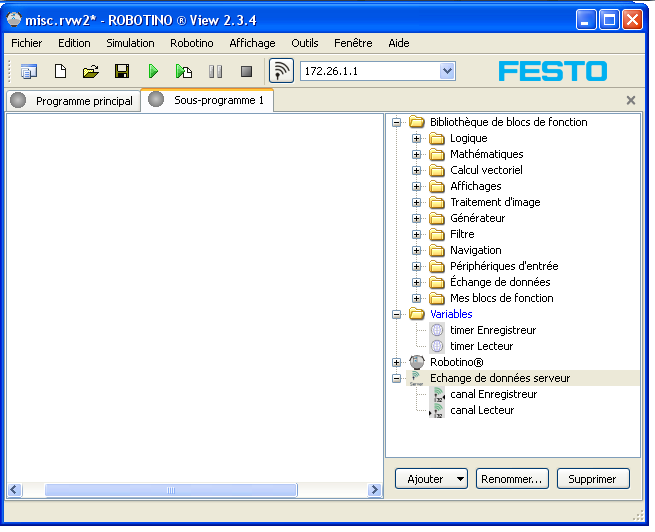Click the Filtre folder icon
The height and width of the screenshot is (532, 655).
click(x=437, y=234)
